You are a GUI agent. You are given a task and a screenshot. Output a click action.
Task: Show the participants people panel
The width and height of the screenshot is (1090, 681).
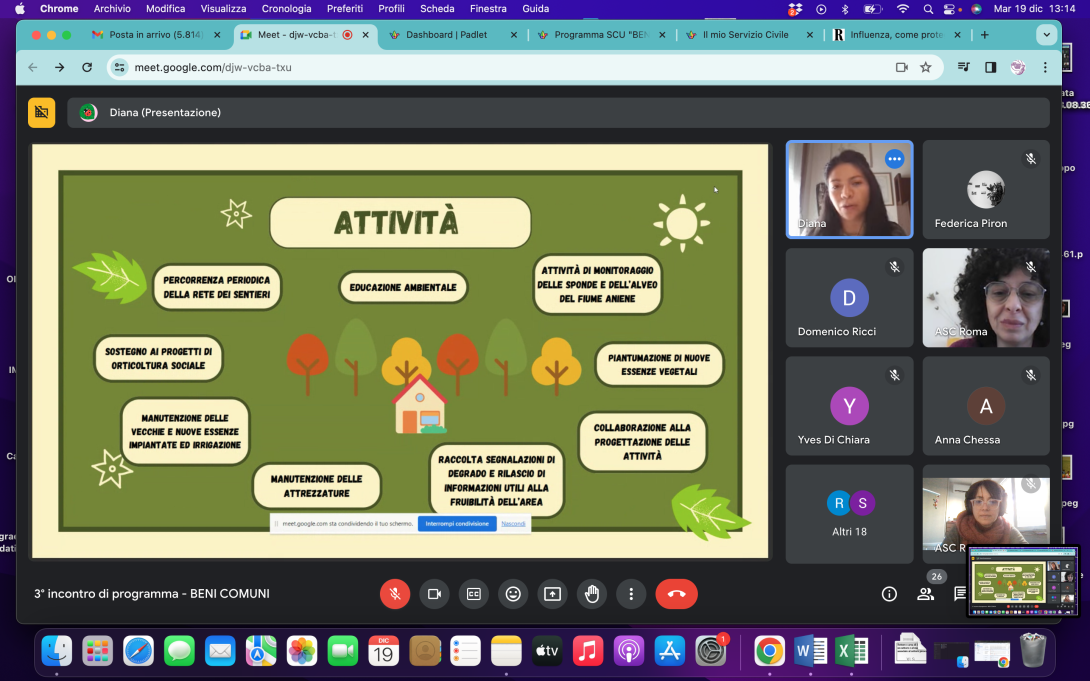(926, 594)
